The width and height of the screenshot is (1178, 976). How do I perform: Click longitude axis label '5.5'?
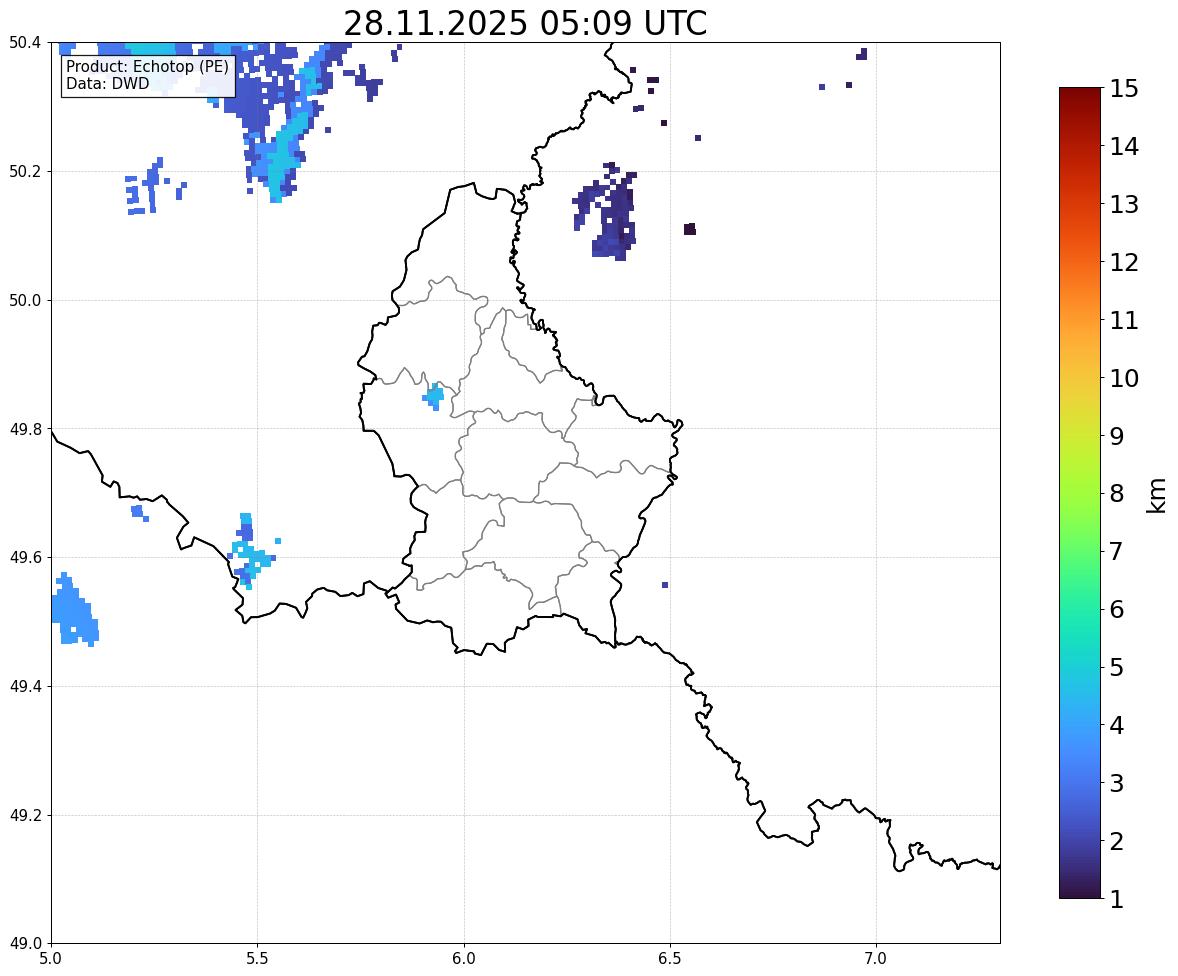(257, 959)
